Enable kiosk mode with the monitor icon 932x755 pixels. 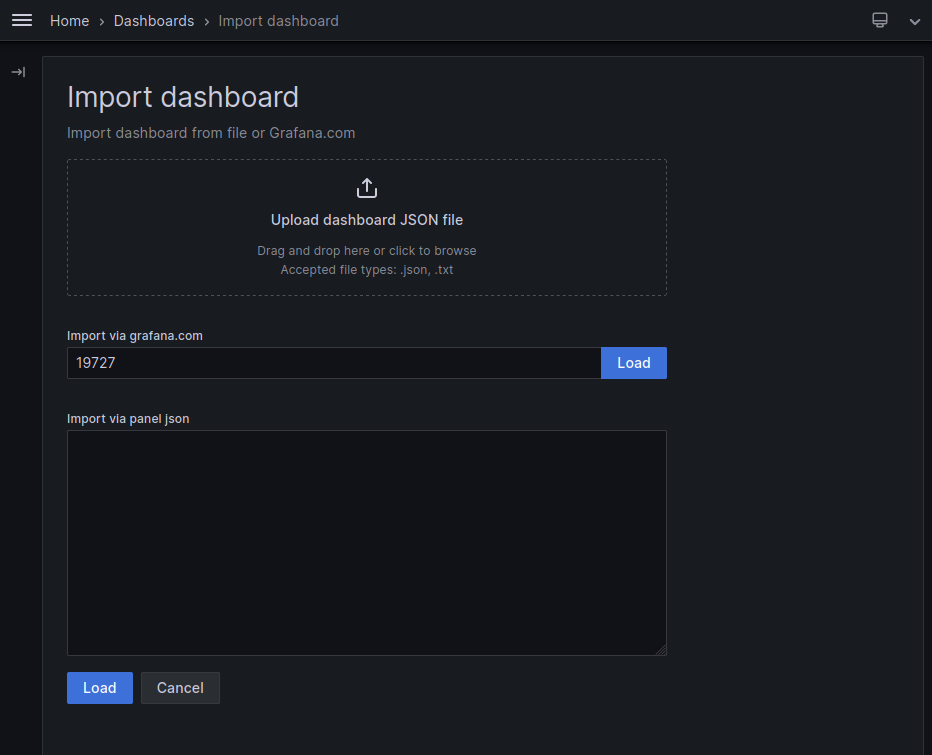click(879, 20)
